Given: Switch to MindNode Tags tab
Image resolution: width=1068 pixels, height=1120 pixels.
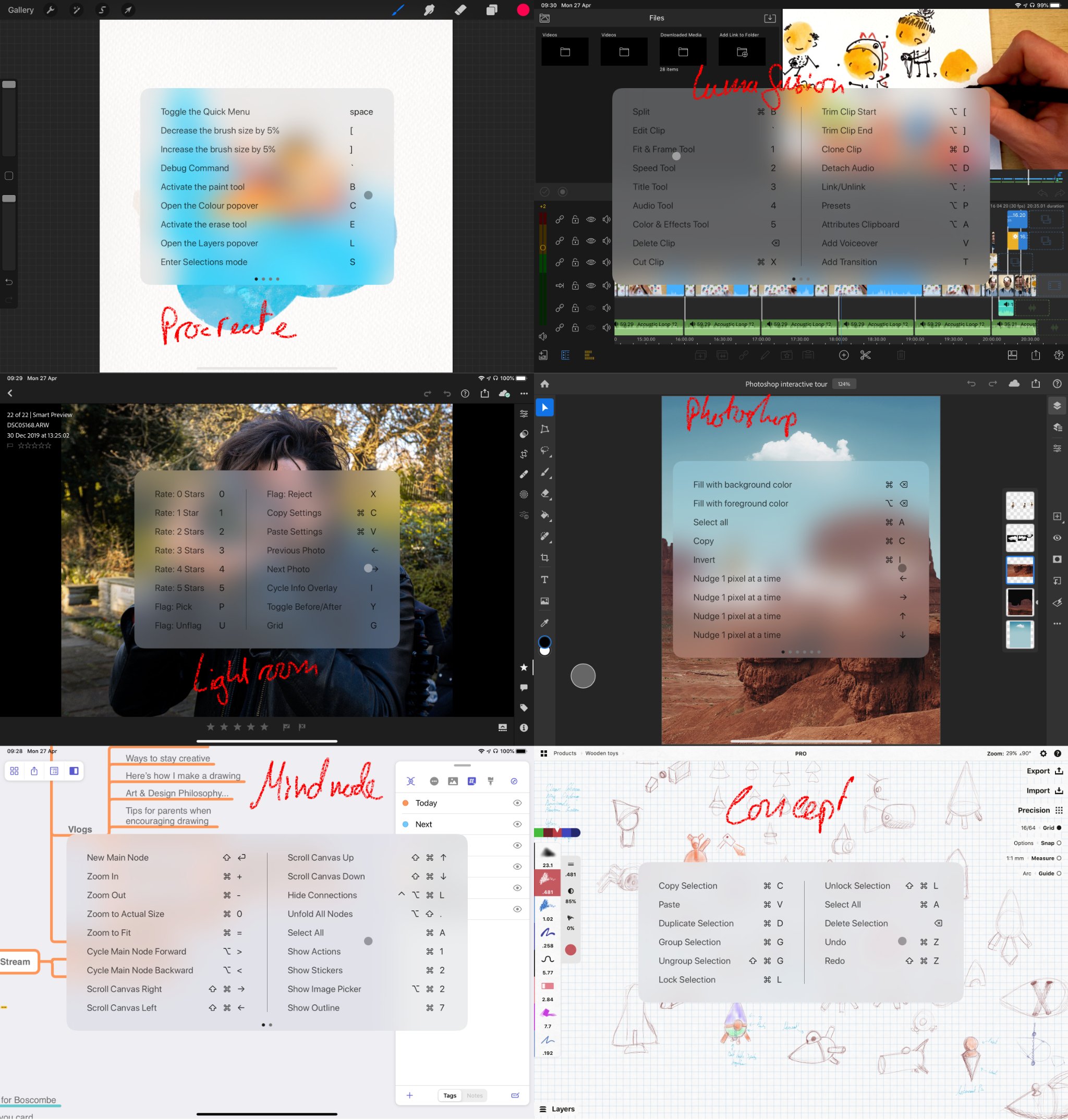Looking at the screenshot, I should point(450,1095).
